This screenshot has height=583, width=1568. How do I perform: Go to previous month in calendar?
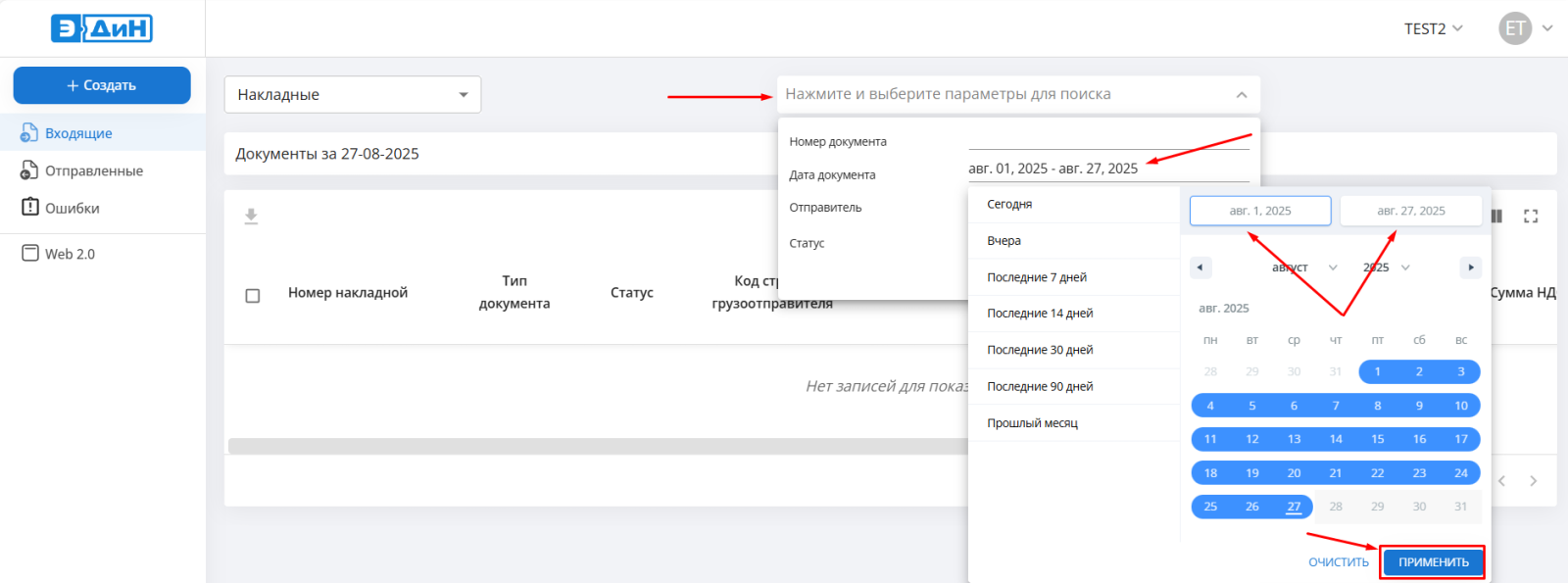pyautogui.click(x=1200, y=267)
